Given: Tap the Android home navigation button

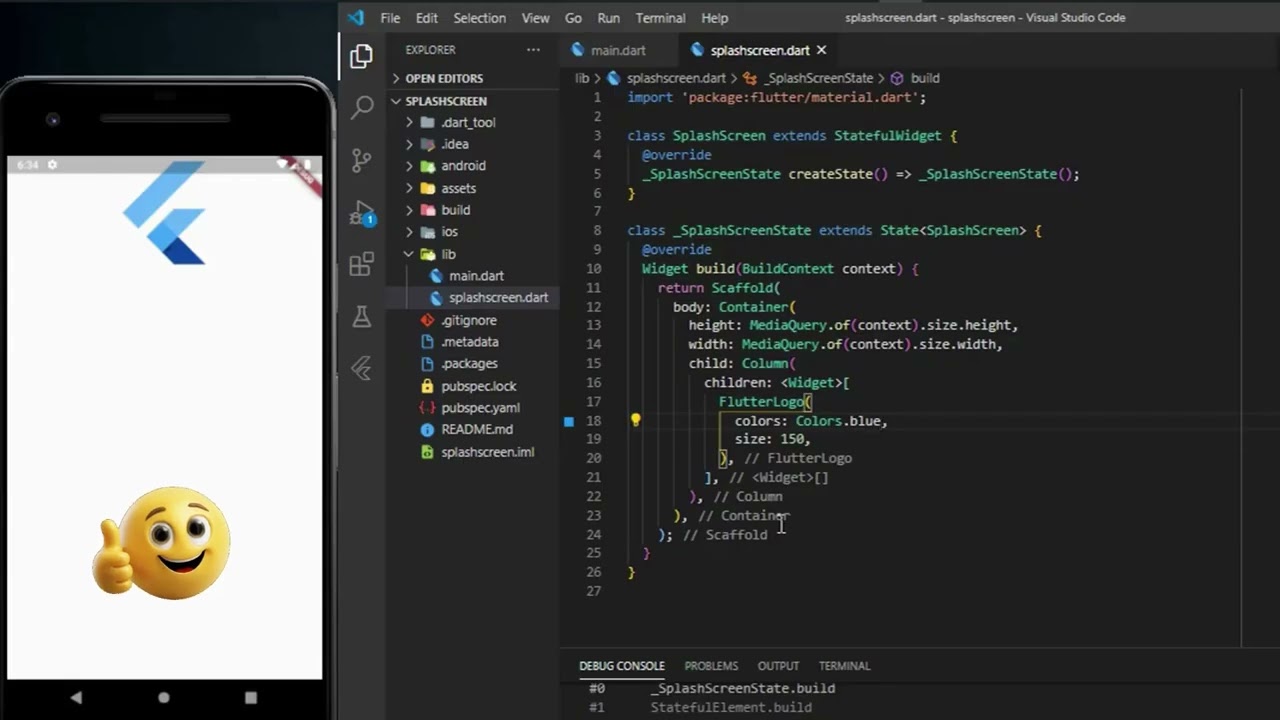Looking at the screenshot, I should pyautogui.click(x=163, y=697).
